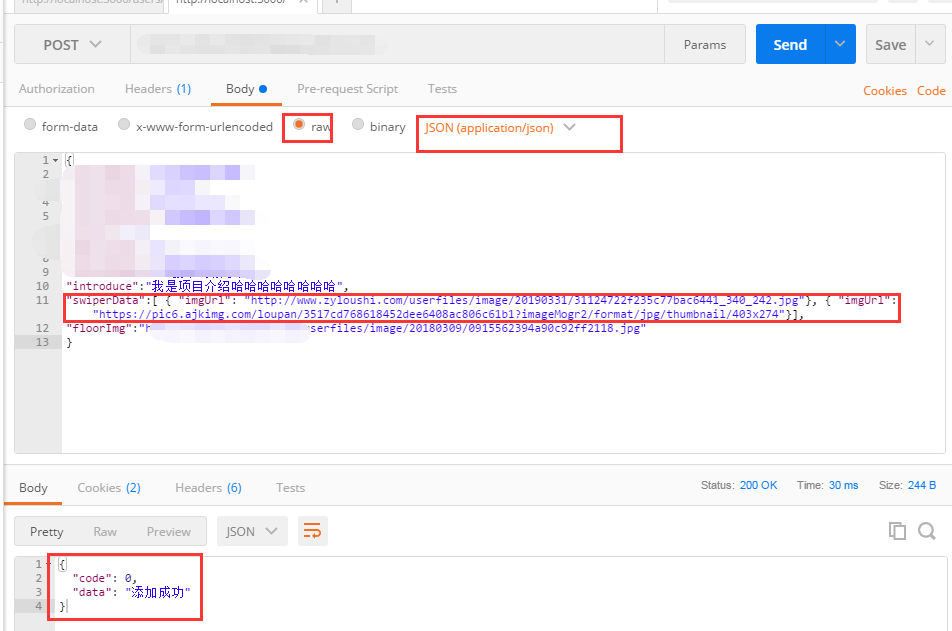Screen dimensions: 952x631
Task: Open the Send button dropdown arrow
Action: tap(838, 44)
